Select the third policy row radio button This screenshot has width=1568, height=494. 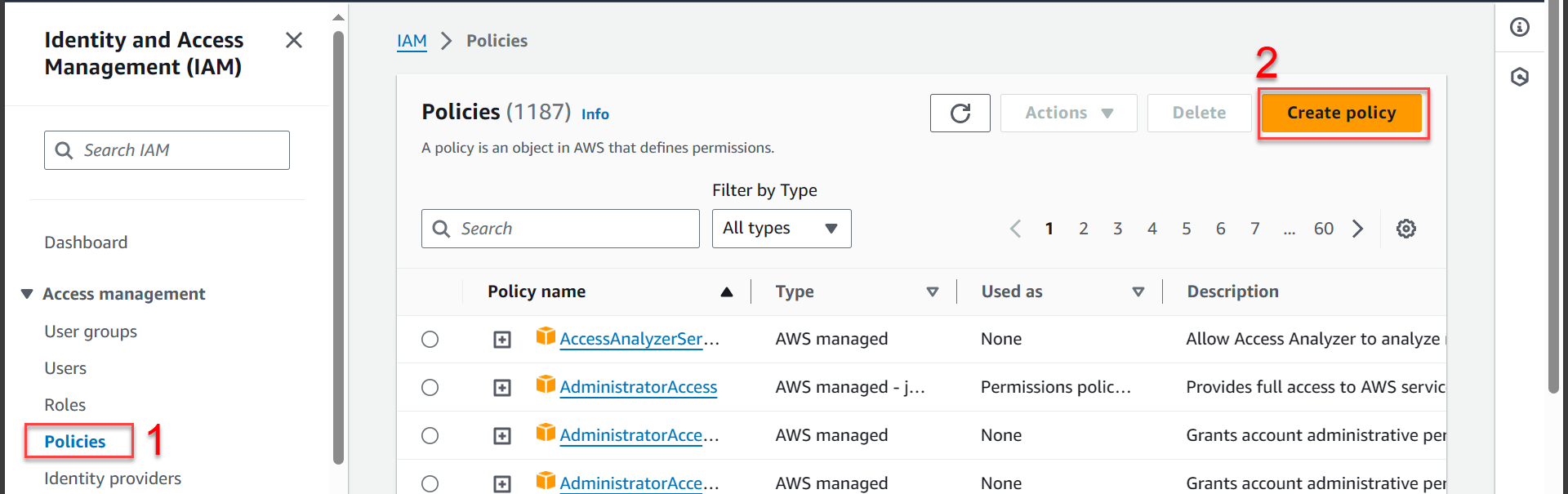click(x=430, y=436)
